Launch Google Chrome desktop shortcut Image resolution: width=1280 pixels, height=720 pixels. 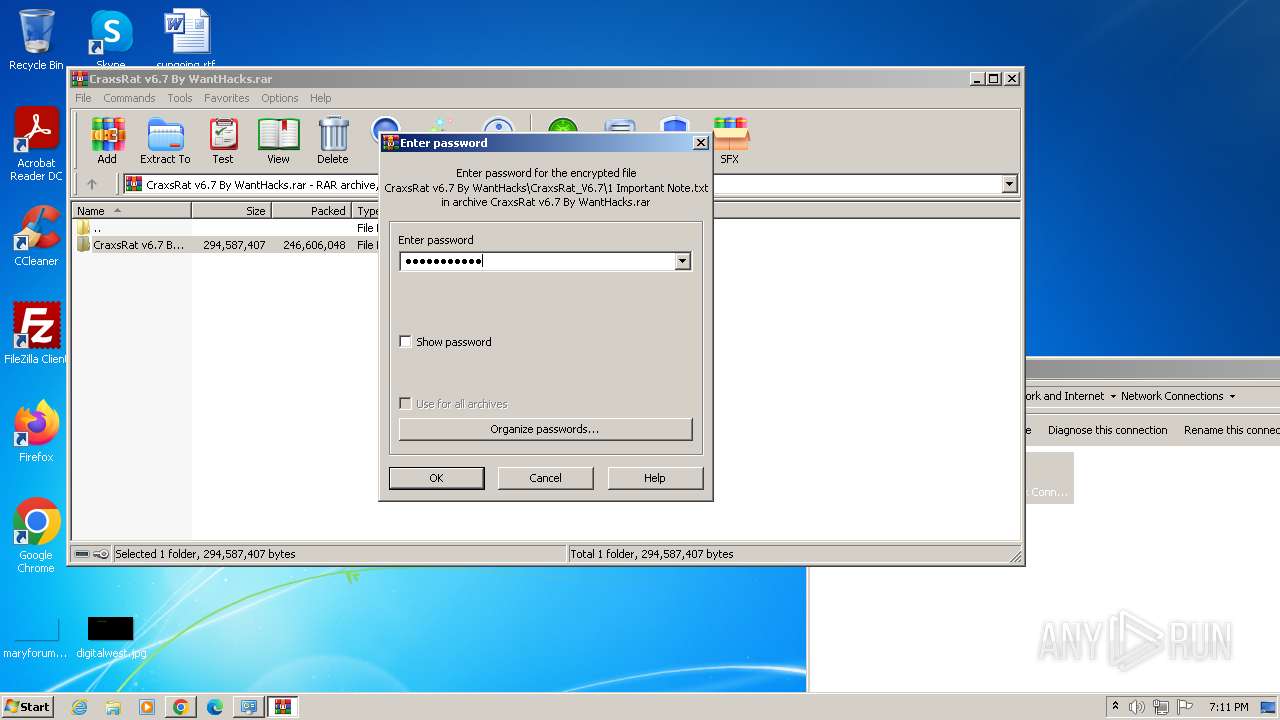click(x=36, y=535)
